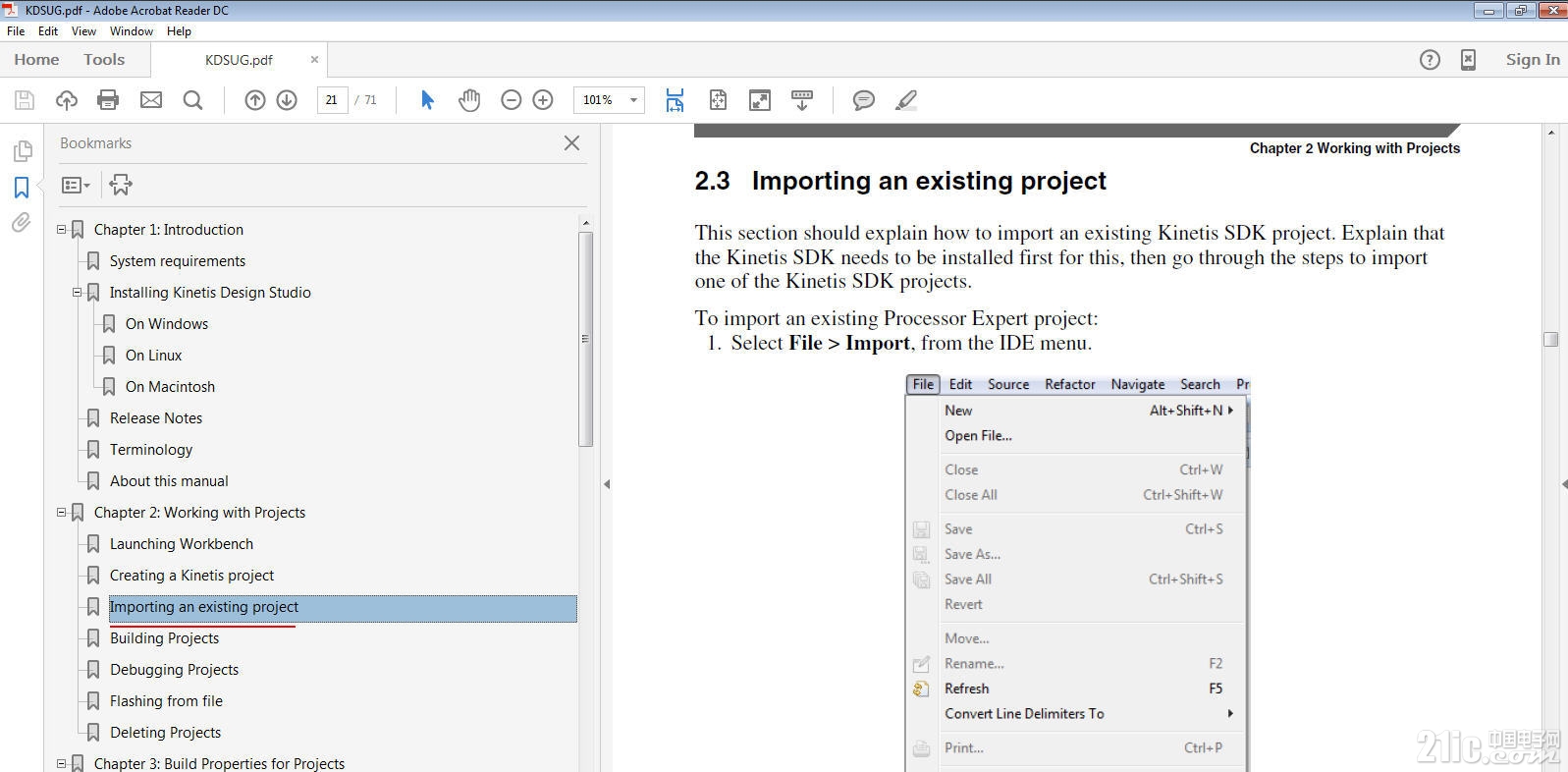Click the Fit one full page icon
This screenshot has height=772, width=1568.
(x=718, y=100)
